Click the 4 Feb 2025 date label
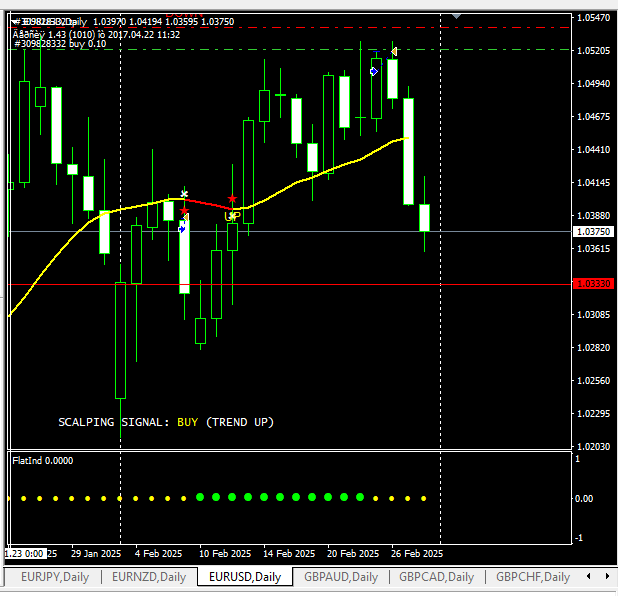Viewport: 618px width, 596px height. (x=158, y=553)
